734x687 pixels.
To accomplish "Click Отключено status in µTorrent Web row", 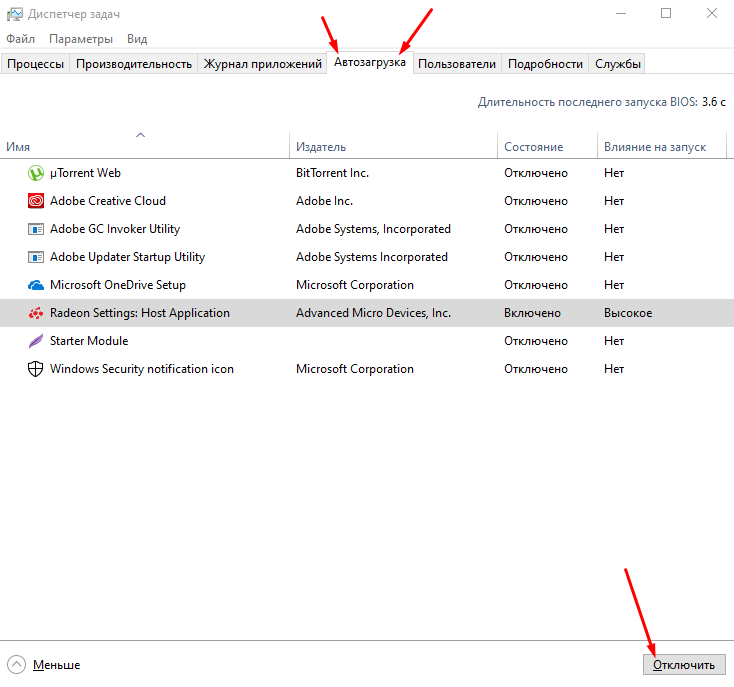I will (x=536, y=173).
